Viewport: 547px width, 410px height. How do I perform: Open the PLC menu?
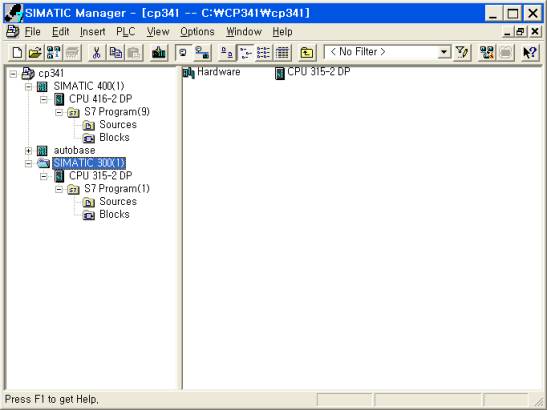125,32
